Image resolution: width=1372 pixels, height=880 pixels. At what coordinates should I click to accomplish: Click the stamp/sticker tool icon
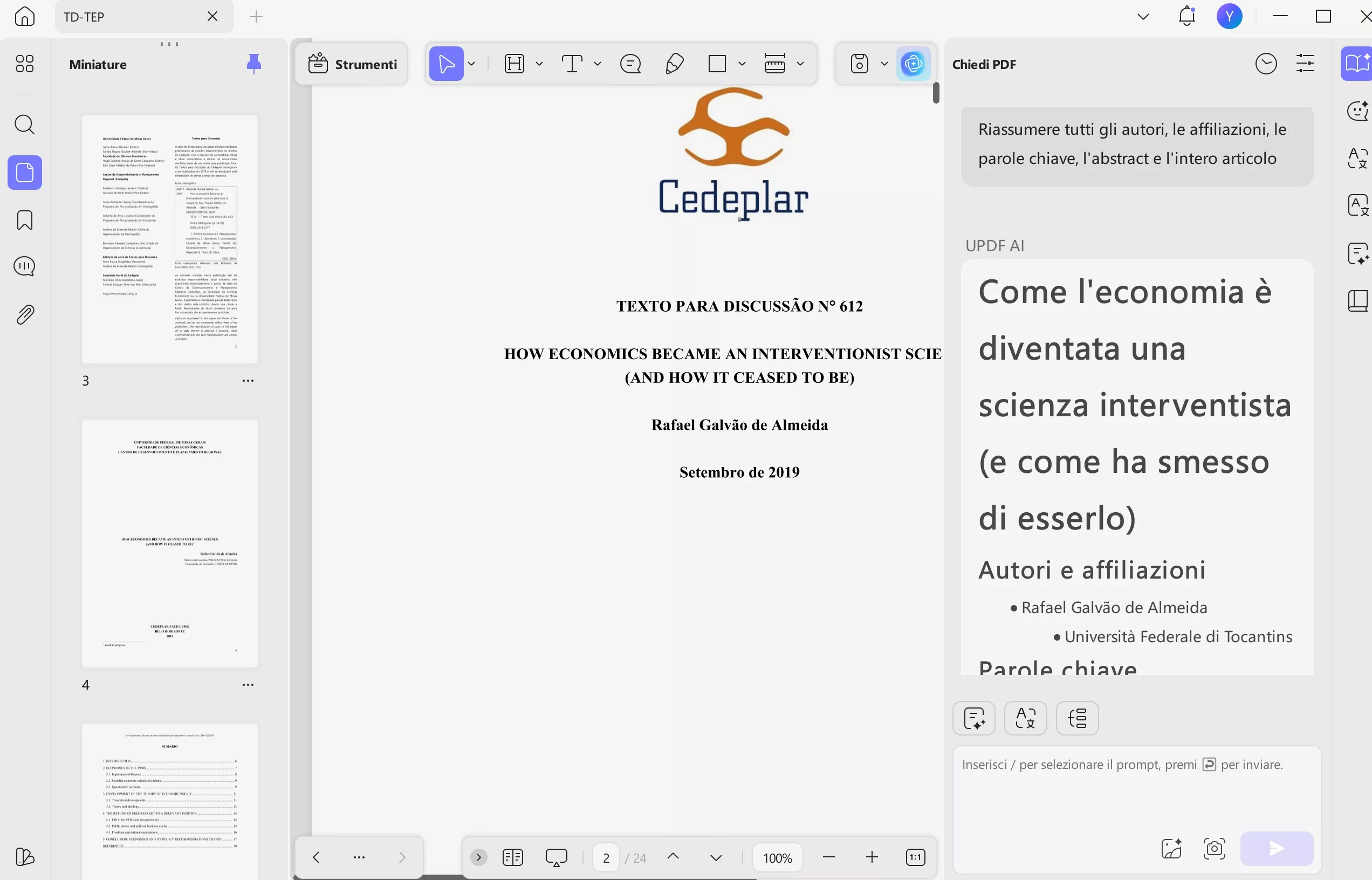click(x=860, y=64)
